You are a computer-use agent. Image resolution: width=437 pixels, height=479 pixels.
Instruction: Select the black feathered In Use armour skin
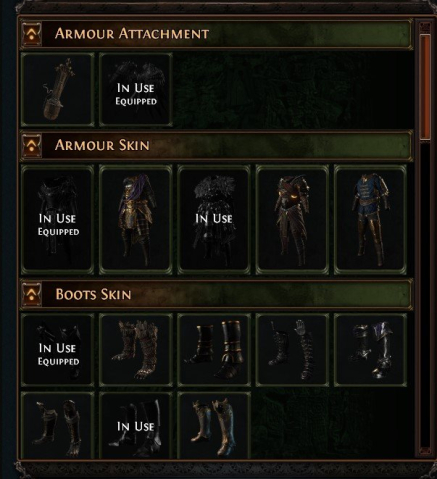[214, 219]
